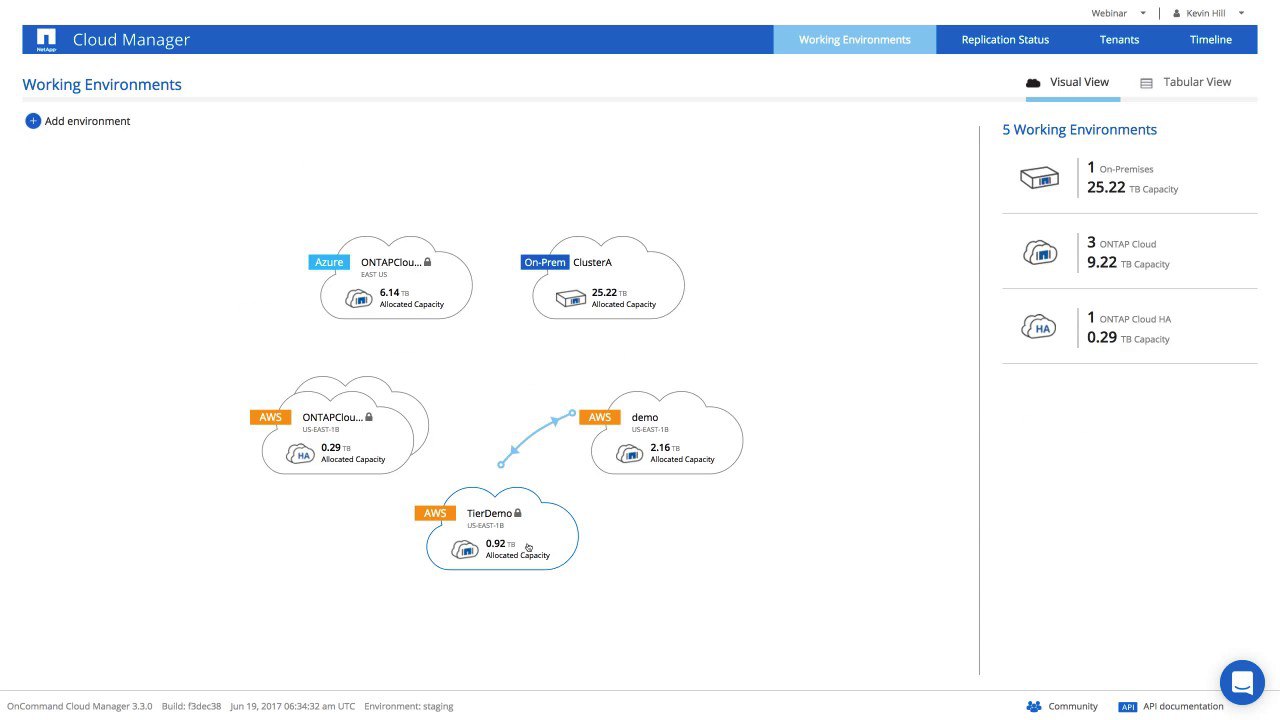1280x720 pixels.
Task: Select the TierDemo environment name
Action: [489, 513]
